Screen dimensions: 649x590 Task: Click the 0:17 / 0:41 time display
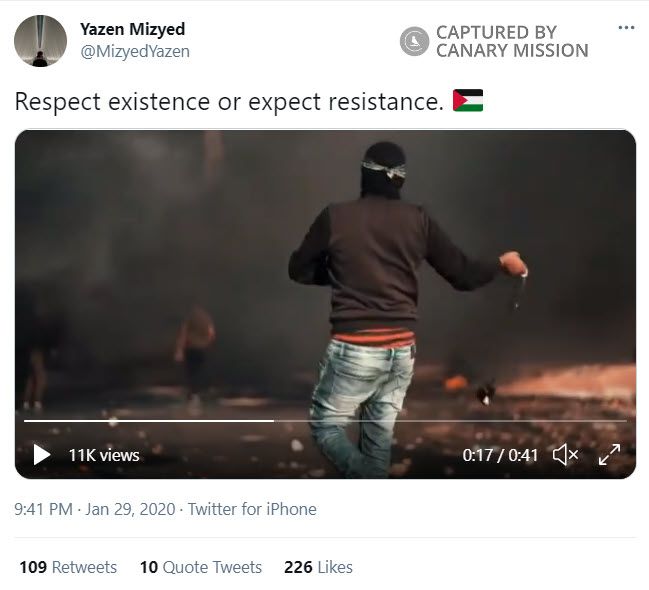[500, 455]
